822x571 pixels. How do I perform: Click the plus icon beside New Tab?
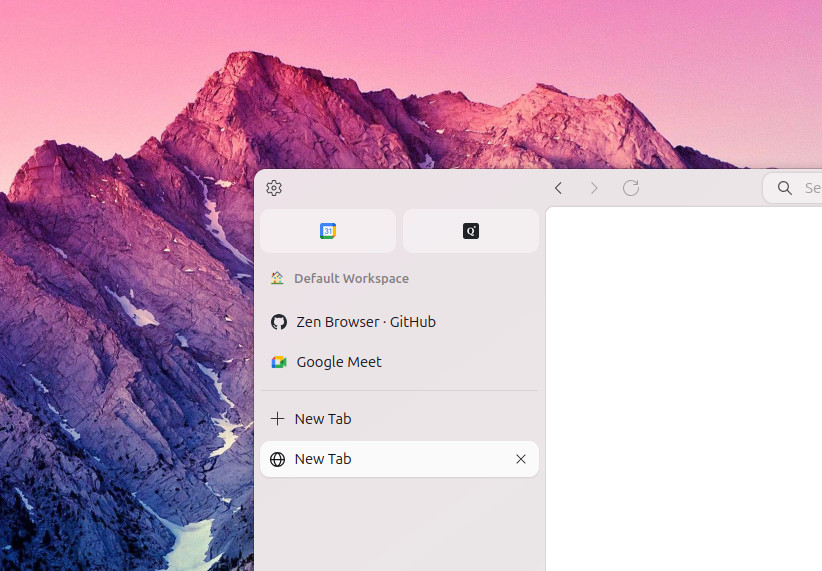(x=277, y=418)
